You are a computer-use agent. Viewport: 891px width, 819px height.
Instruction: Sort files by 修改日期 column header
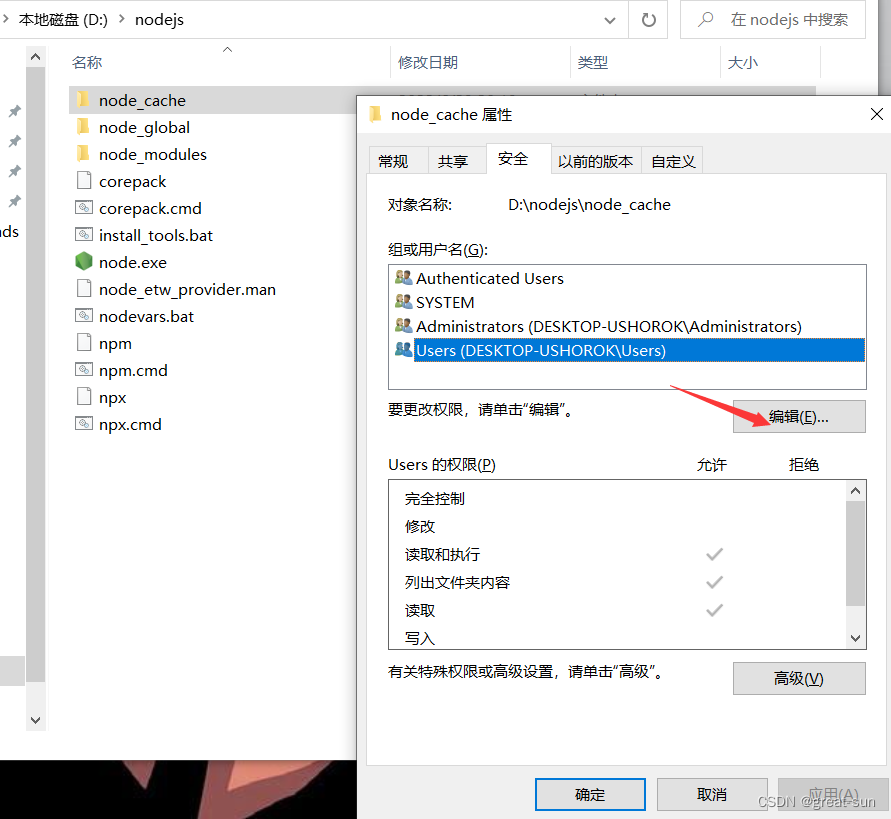[x=428, y=62]
